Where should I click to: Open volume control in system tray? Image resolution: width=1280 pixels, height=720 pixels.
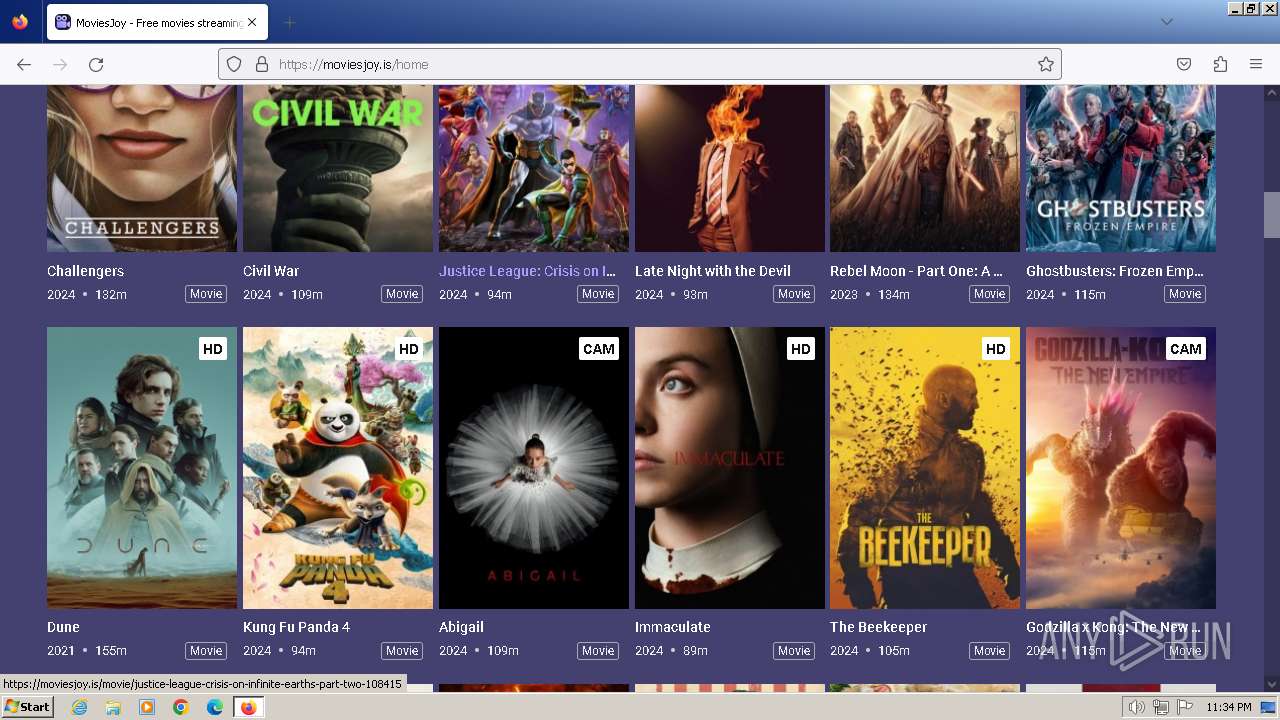point(1136,707)
